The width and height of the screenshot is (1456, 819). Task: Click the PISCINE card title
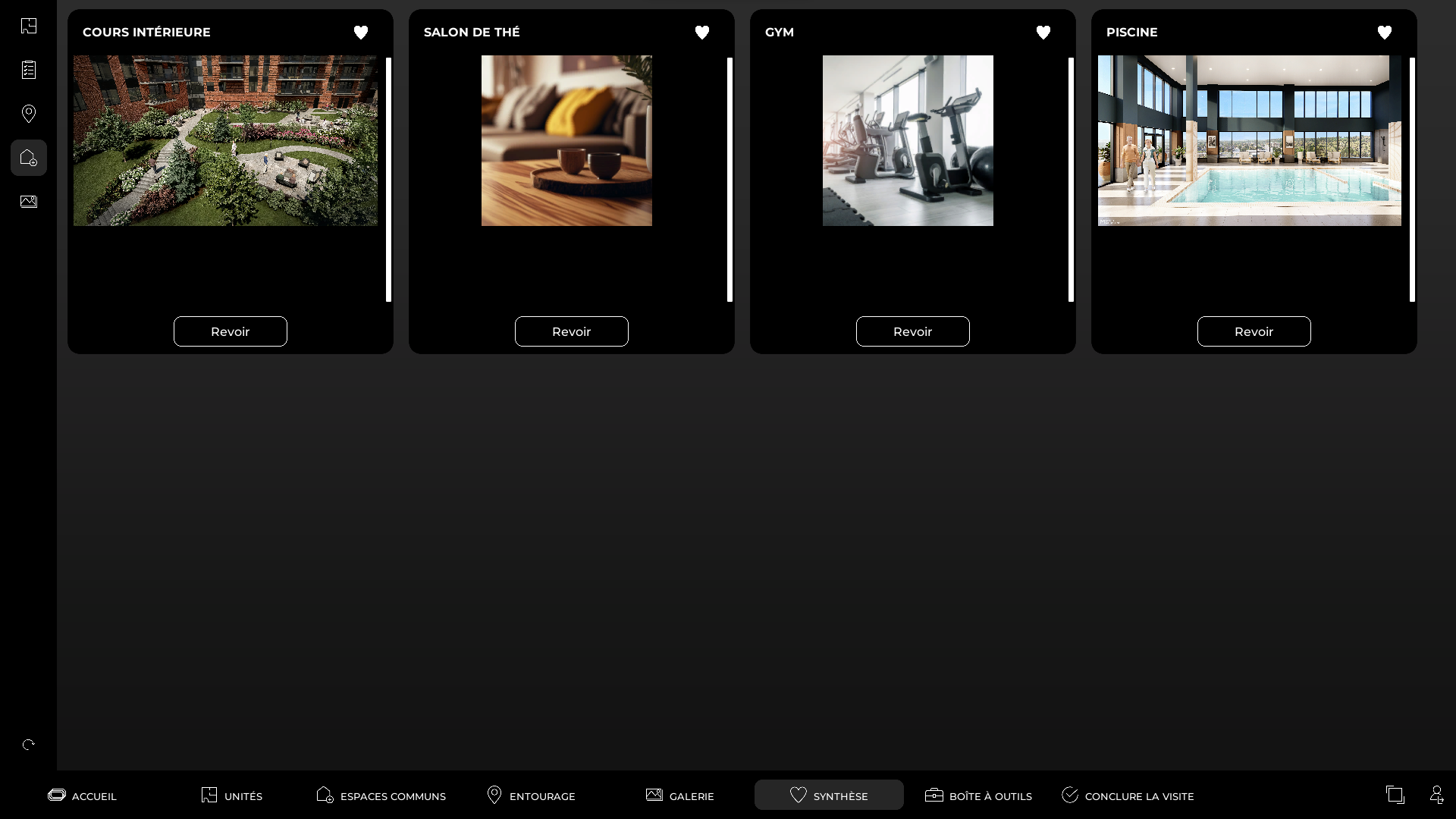click(1132, 33)
